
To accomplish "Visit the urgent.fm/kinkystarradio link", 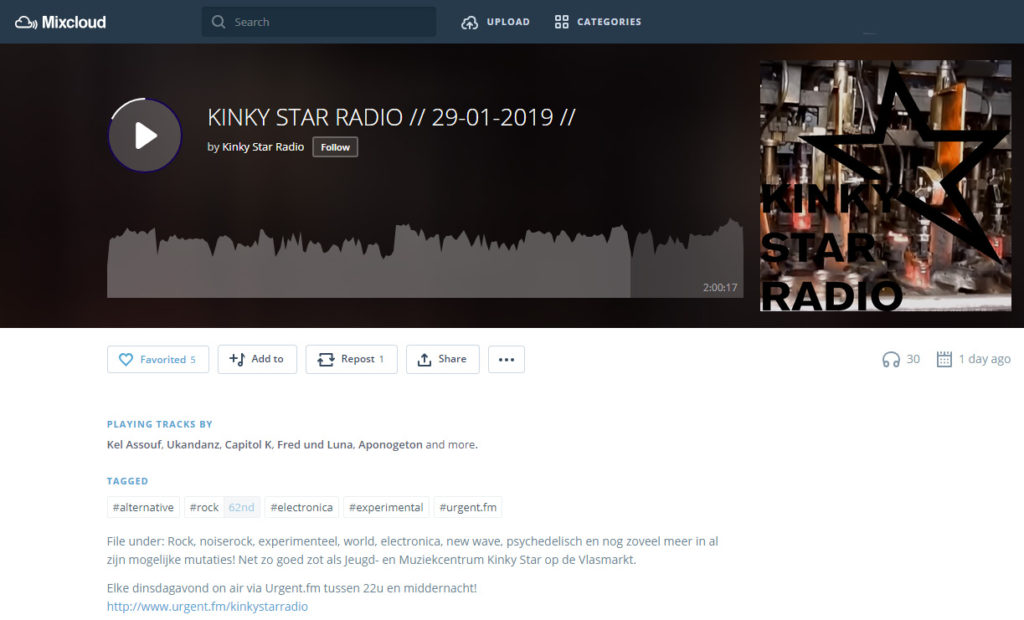I will (207, 606).
